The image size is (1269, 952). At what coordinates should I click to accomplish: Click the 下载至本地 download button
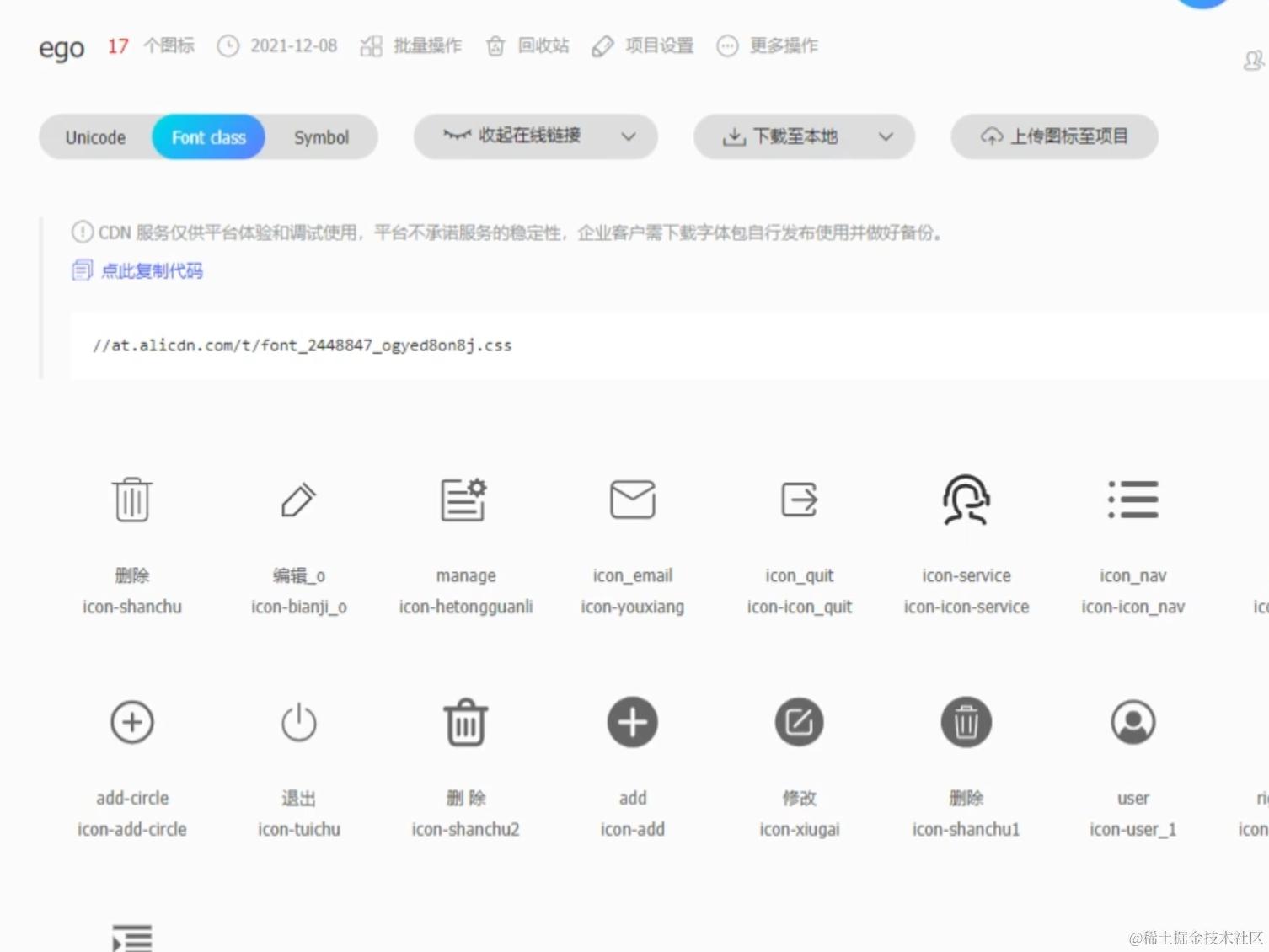tap(804, 136)
